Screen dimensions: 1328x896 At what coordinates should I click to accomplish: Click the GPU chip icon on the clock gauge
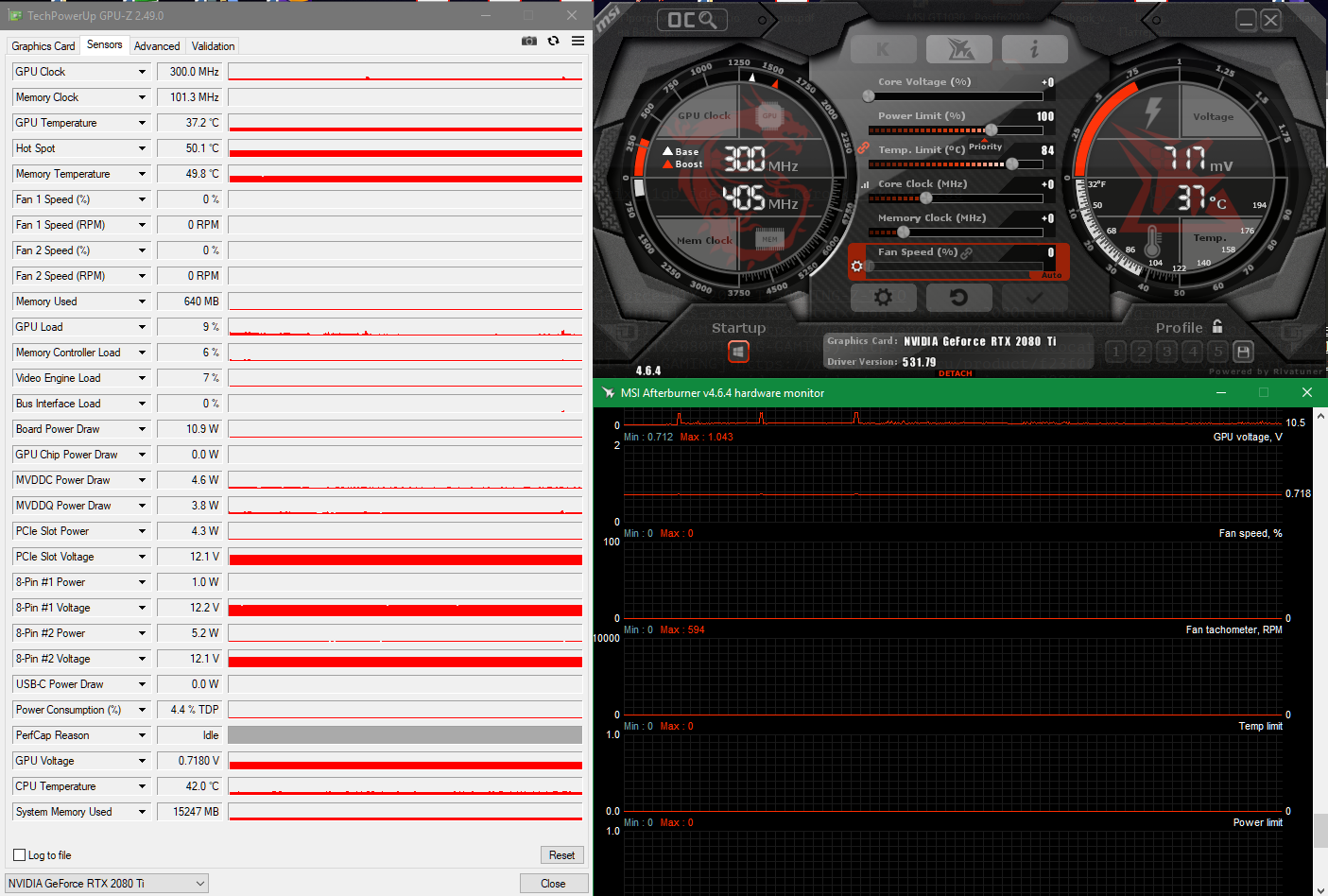pos(769,116)
